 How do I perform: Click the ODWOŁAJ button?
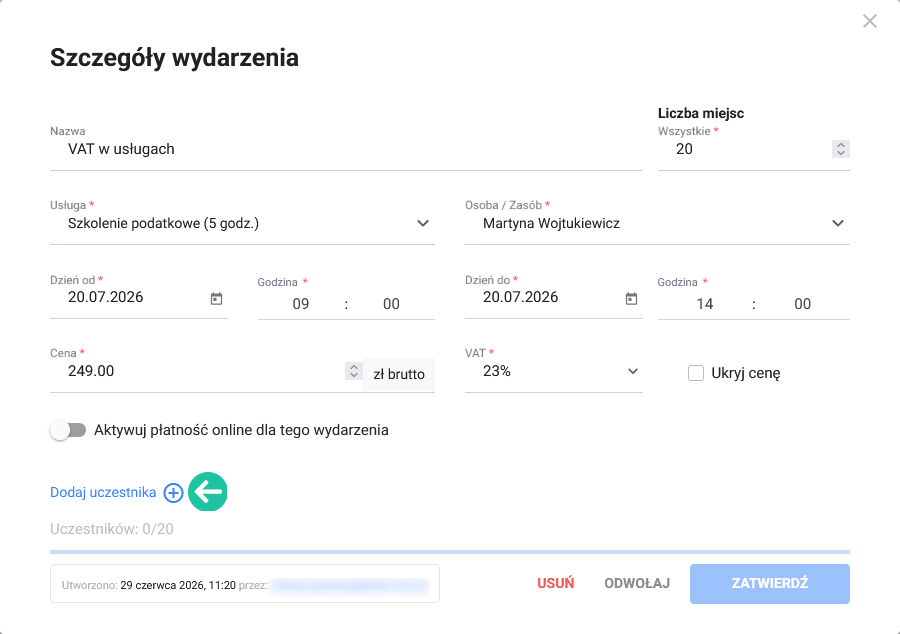pos(637,584)
